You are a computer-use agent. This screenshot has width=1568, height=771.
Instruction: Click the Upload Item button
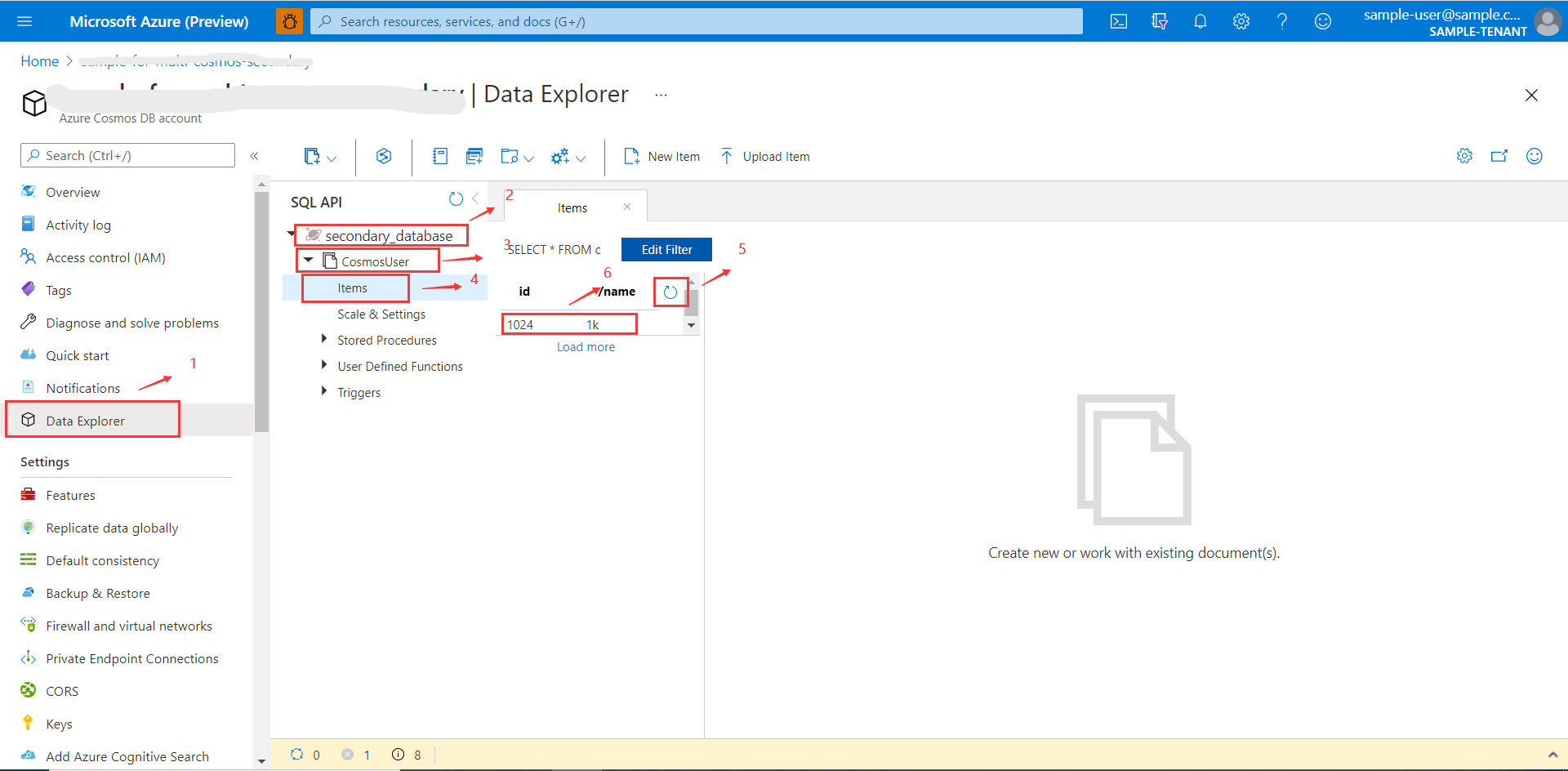(x=764, y=156)
